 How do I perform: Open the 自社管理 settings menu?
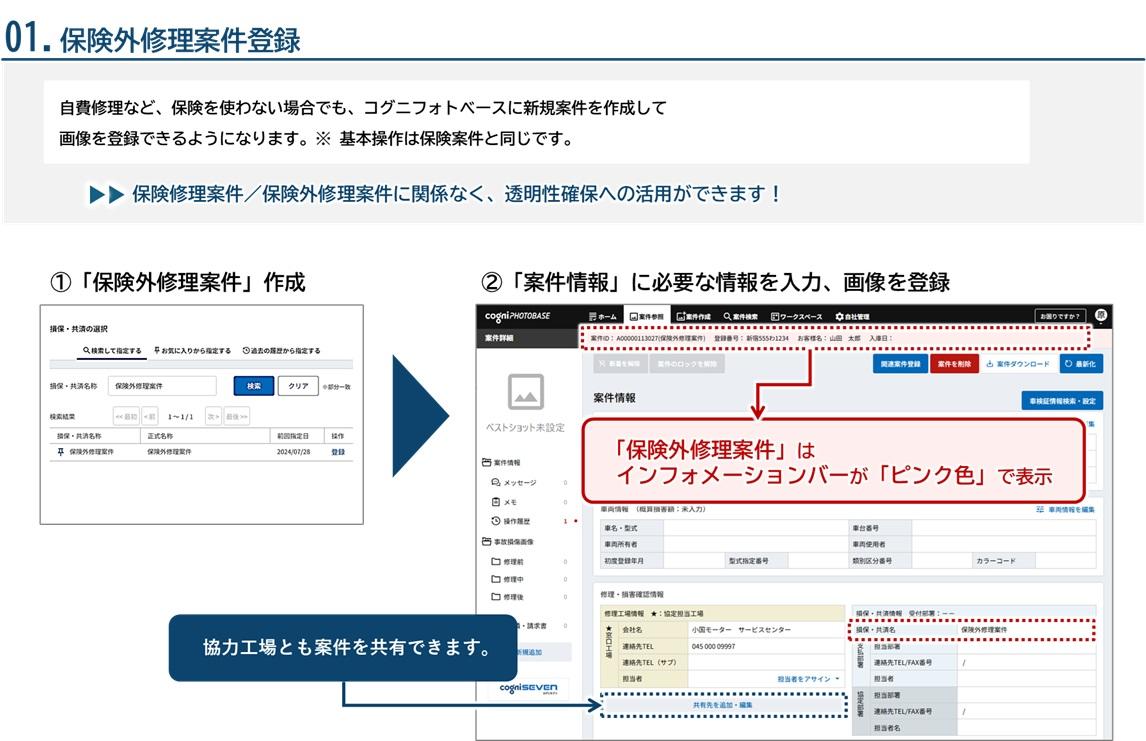[852, 316]
